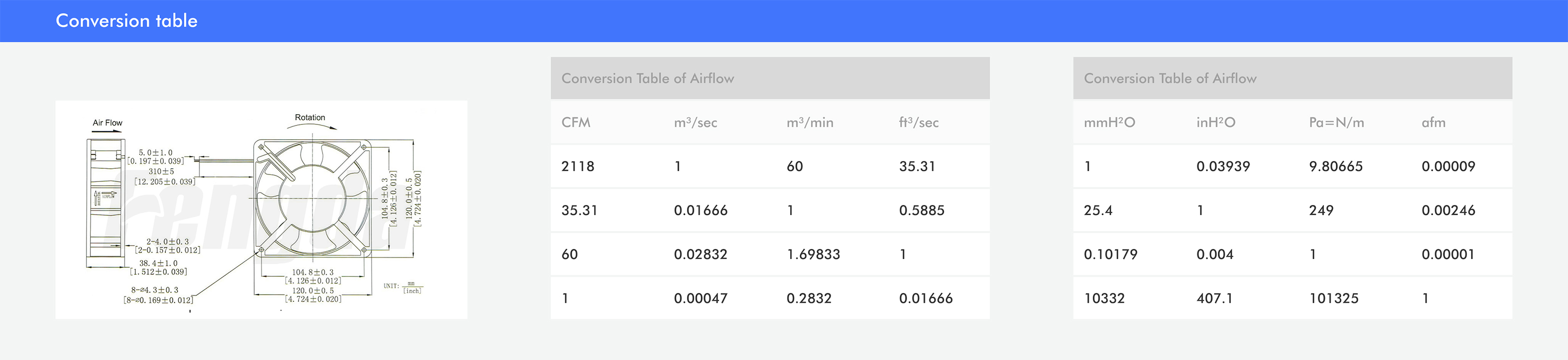The image size is (1568, 360).
Task: Click the mmH²O column header
Action: [1109, 122]
